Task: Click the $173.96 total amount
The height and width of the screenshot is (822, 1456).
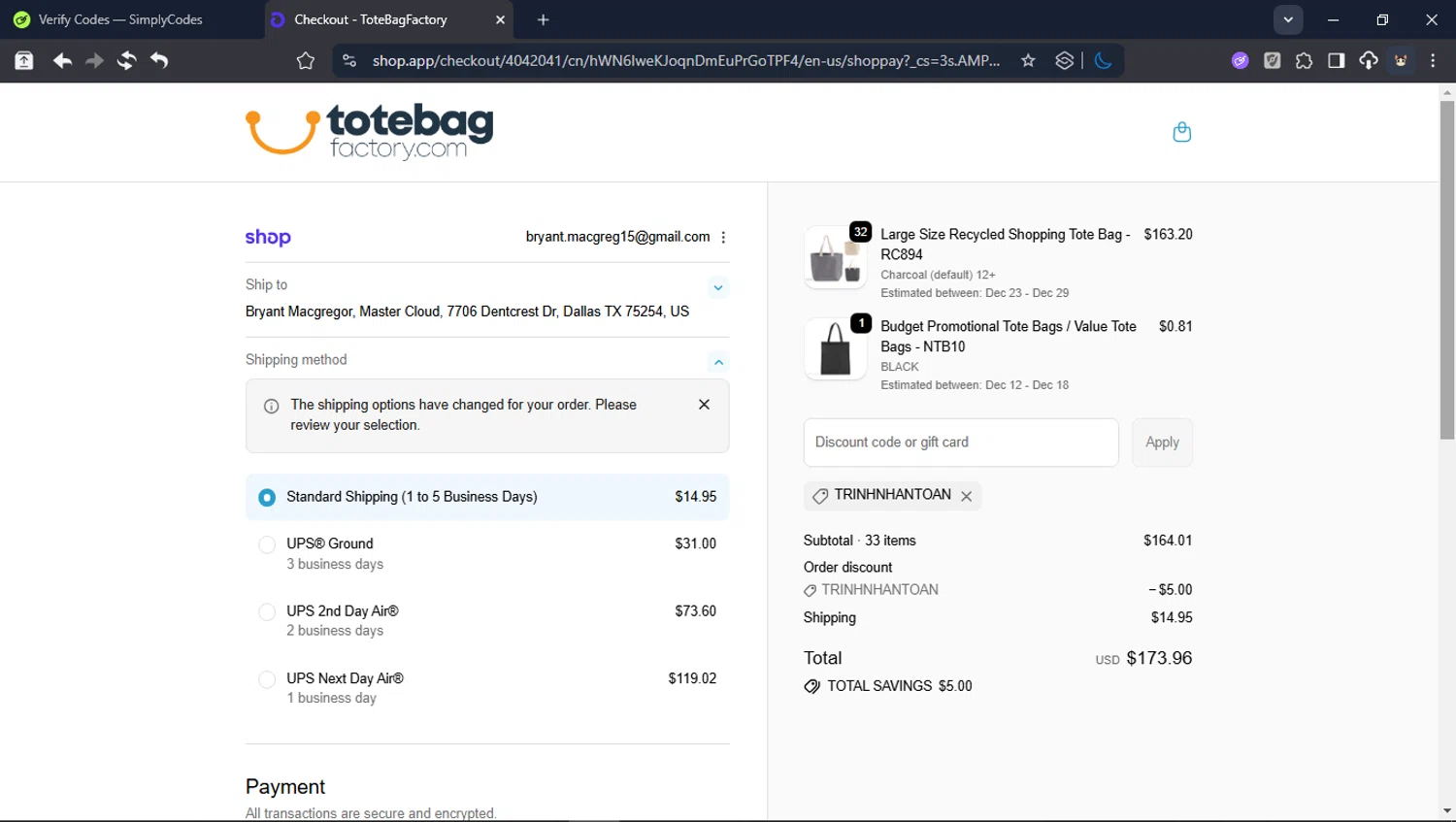Action: [x=1159, y=658]
